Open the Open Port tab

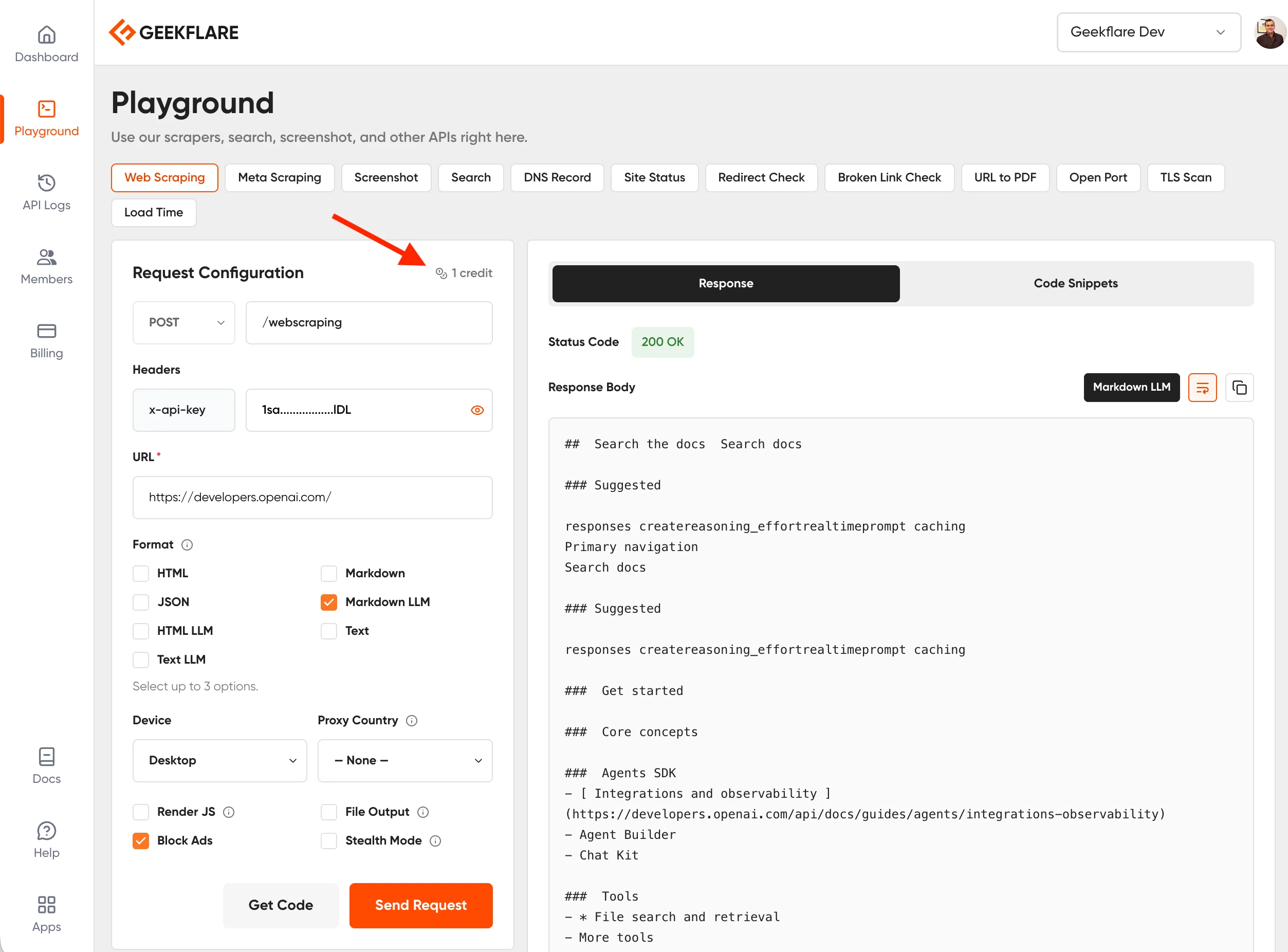1098,177
